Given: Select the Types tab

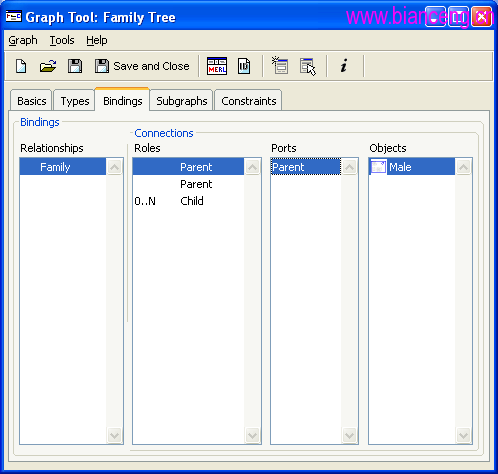Looking at the screenshot, I should coord(75,101).
